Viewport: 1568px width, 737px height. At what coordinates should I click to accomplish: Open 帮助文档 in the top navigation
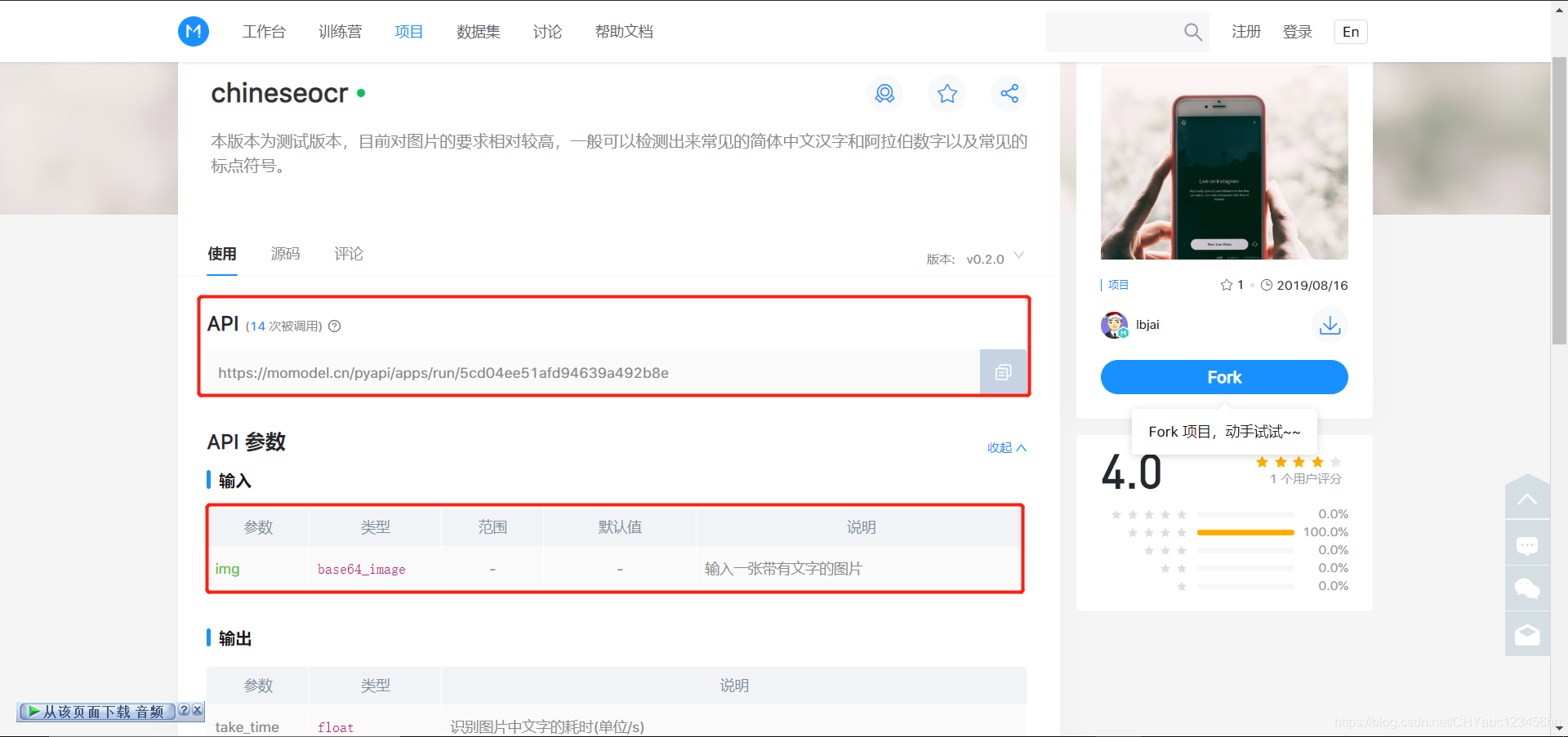(x=624, y=32)
